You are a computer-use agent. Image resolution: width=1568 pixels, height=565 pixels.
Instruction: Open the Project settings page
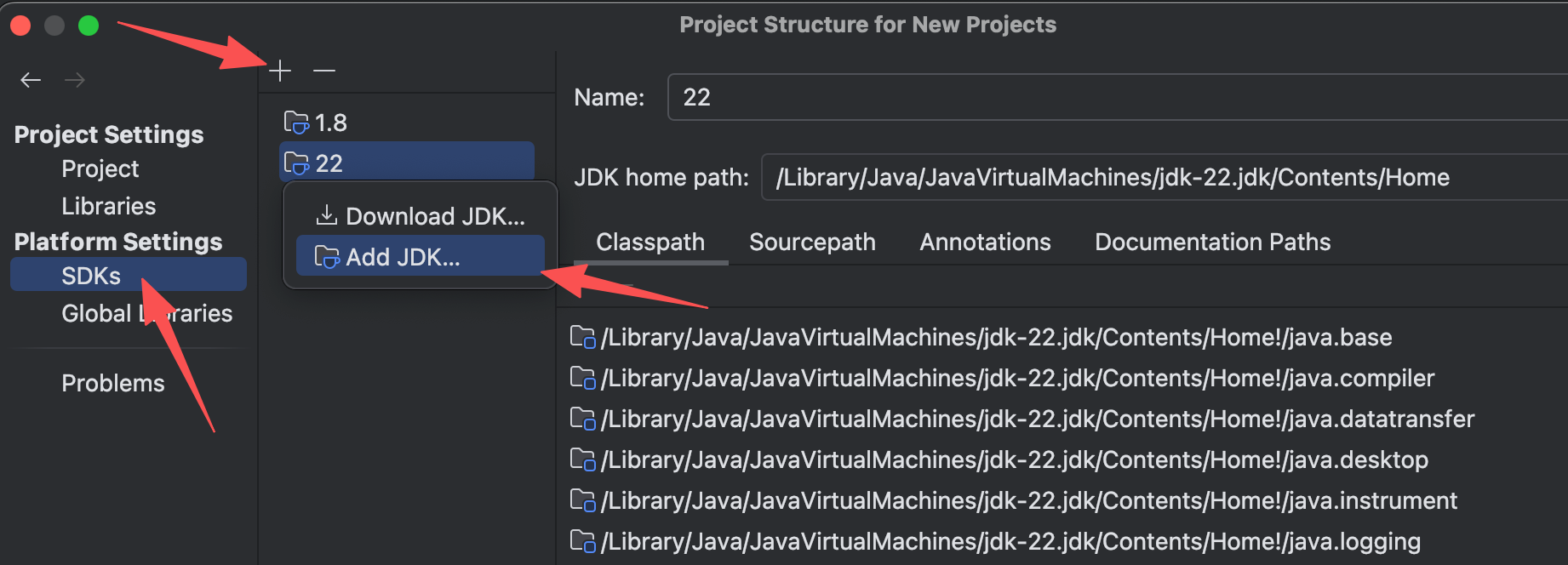(100, 169)
